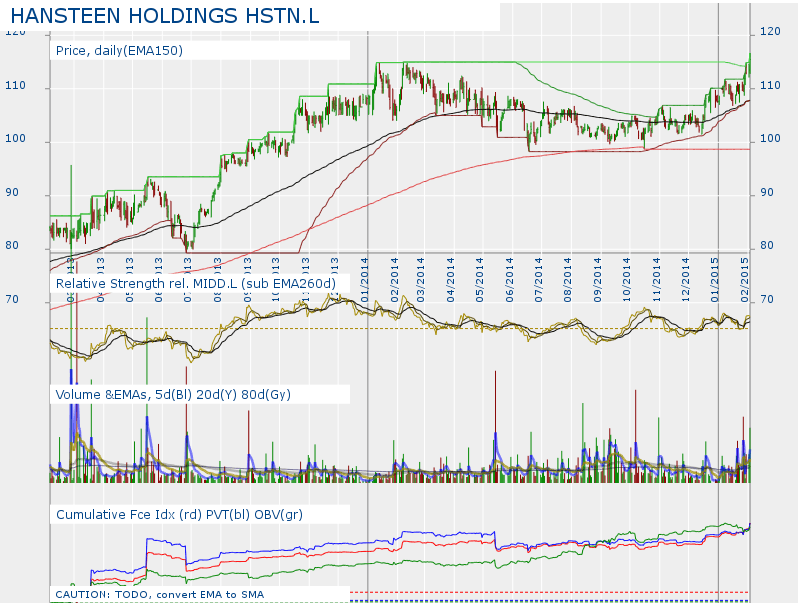Select the 100 value on right price axis
Image resolution: width=798 pixels, height=604 pixels.
[x=770, y=139]
